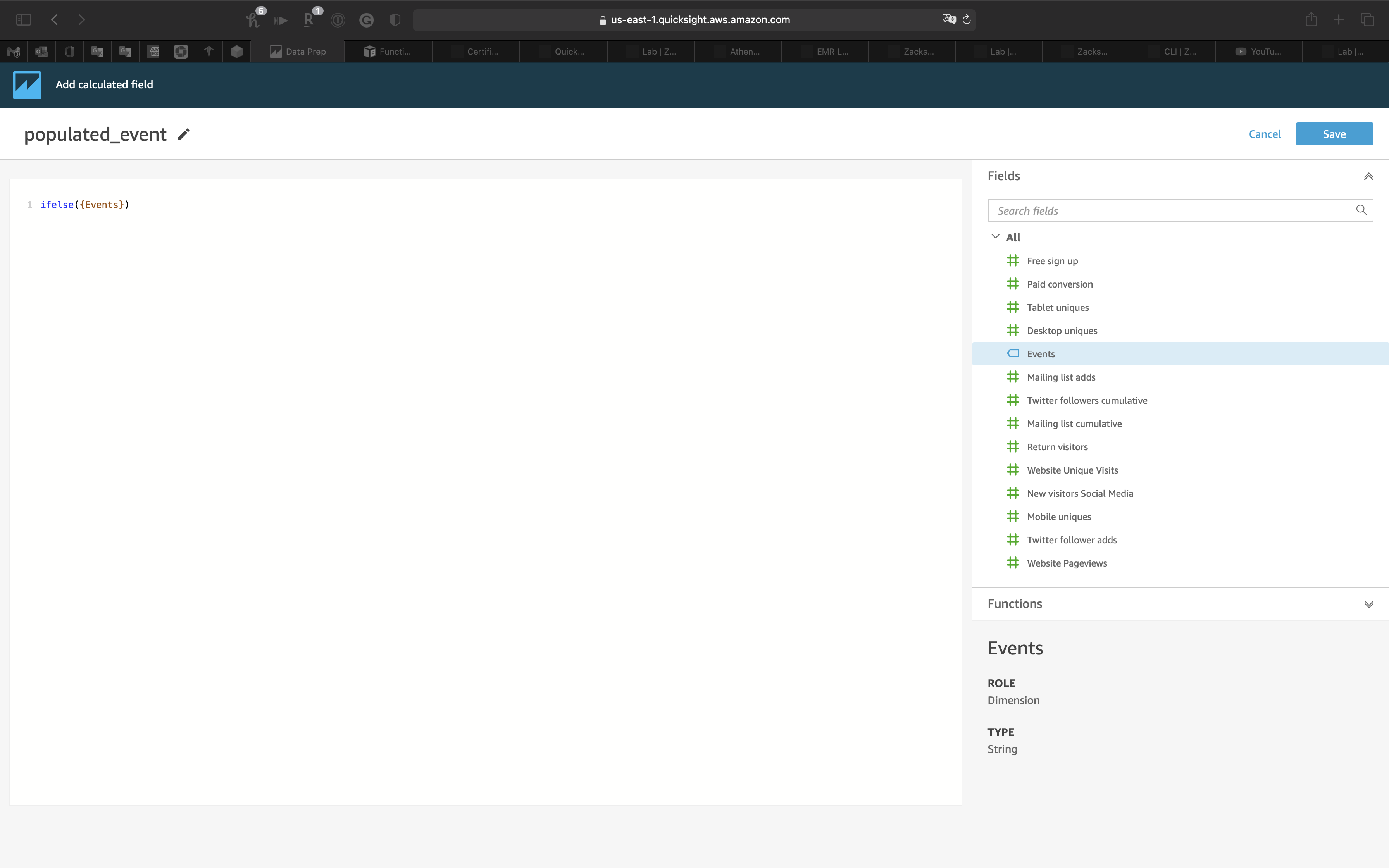Switch to the Data Prep tab
Screen dimensions: 1389x868
[298, 52]
